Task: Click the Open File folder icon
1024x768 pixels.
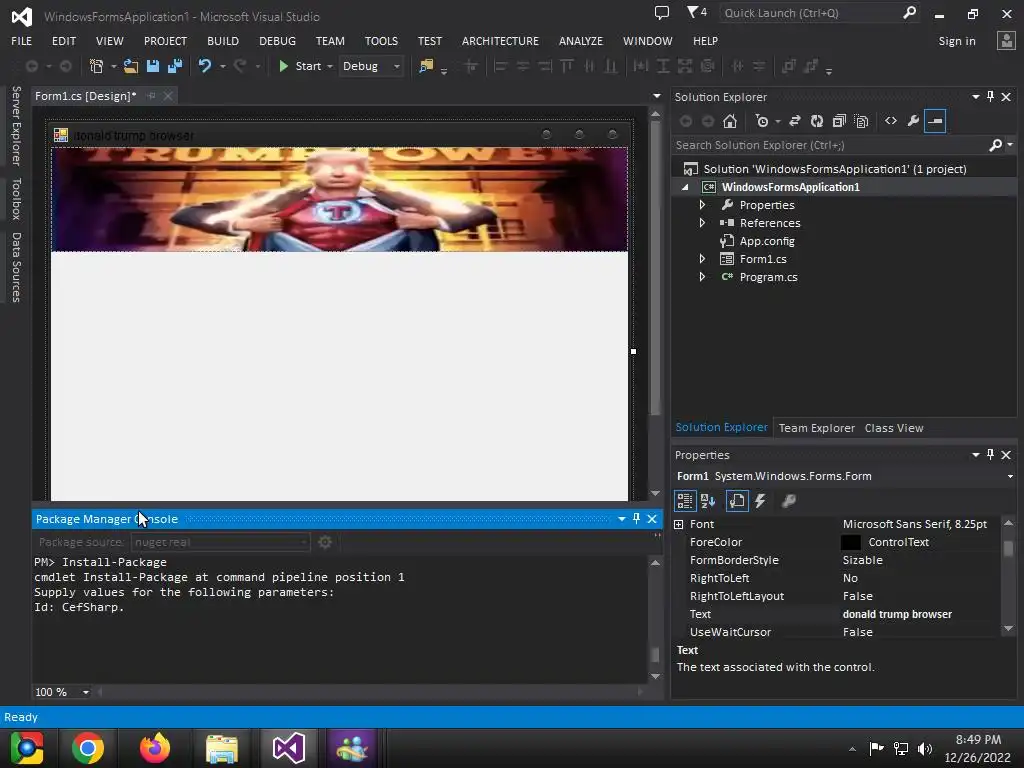Action: point(131,66)
